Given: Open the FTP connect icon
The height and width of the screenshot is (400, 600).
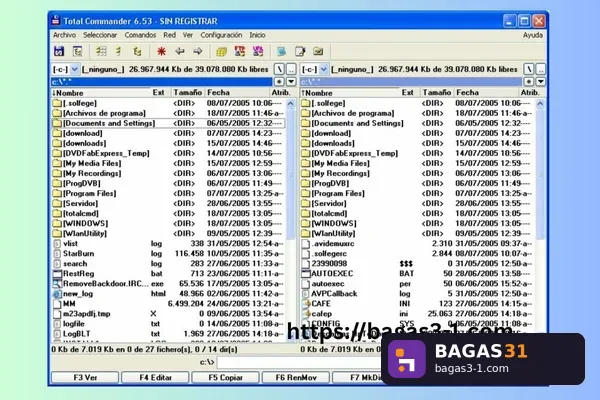Looking at the screenshot, I should [240, 51].
